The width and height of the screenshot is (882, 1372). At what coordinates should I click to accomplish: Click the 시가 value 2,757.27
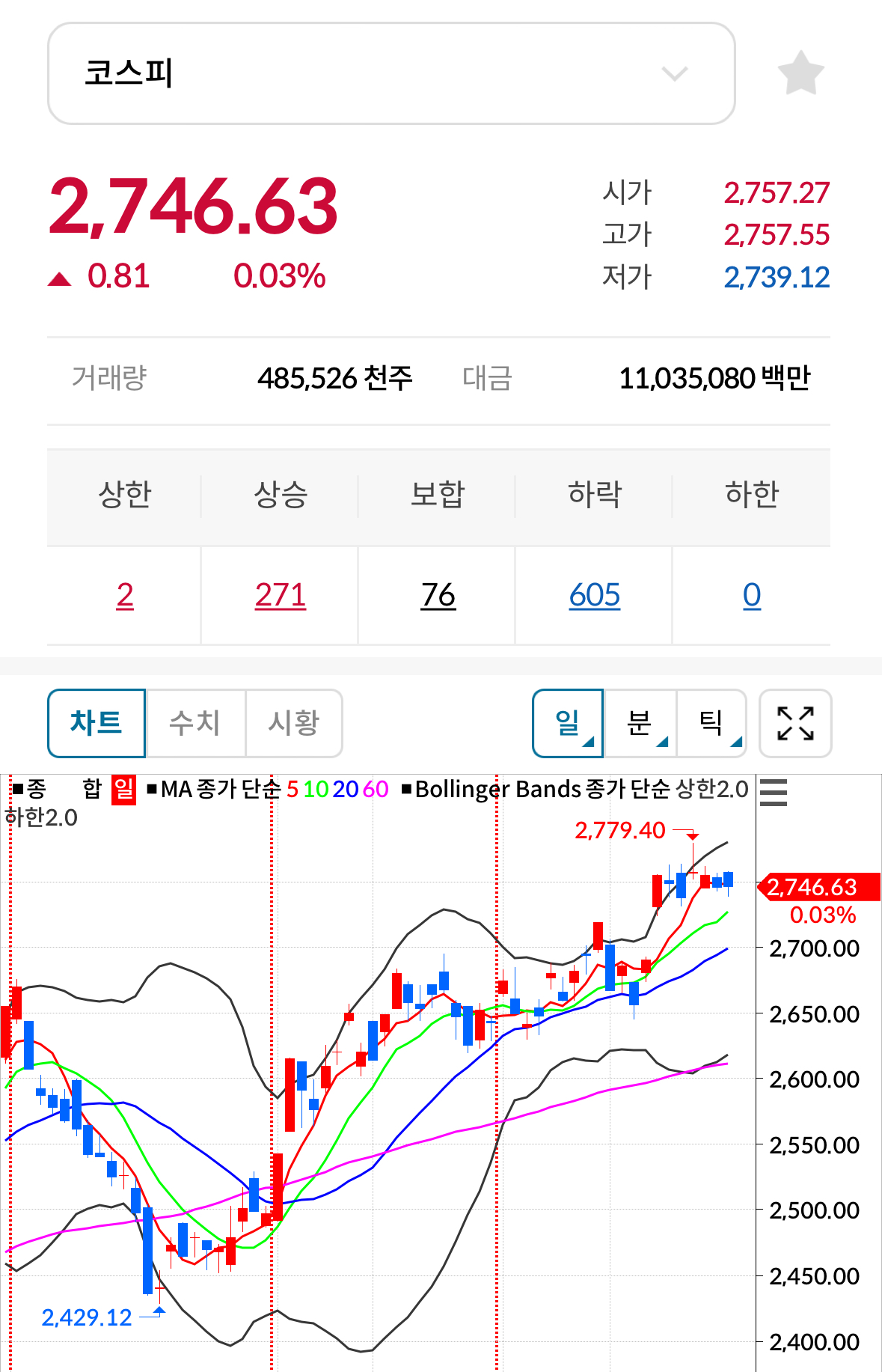(x=777, y=193)
